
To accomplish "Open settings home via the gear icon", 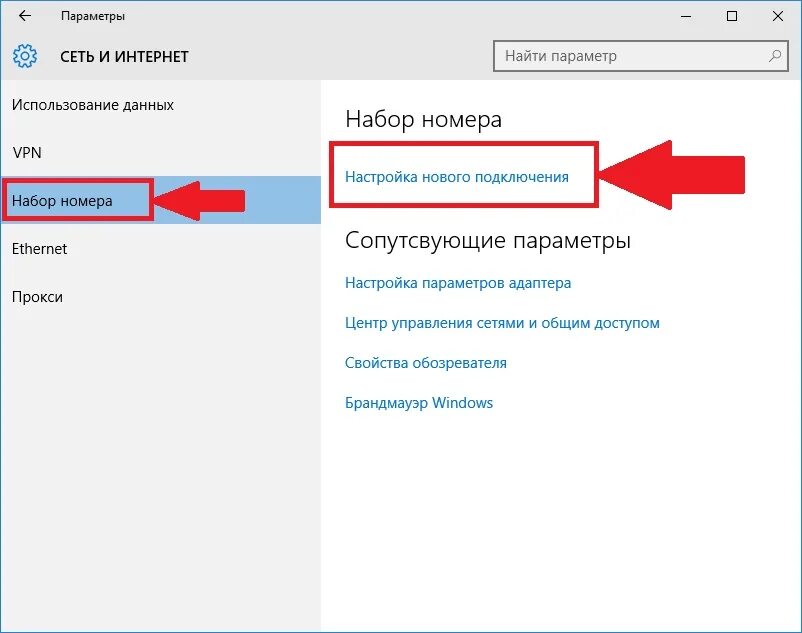I will tap(25, 56).
